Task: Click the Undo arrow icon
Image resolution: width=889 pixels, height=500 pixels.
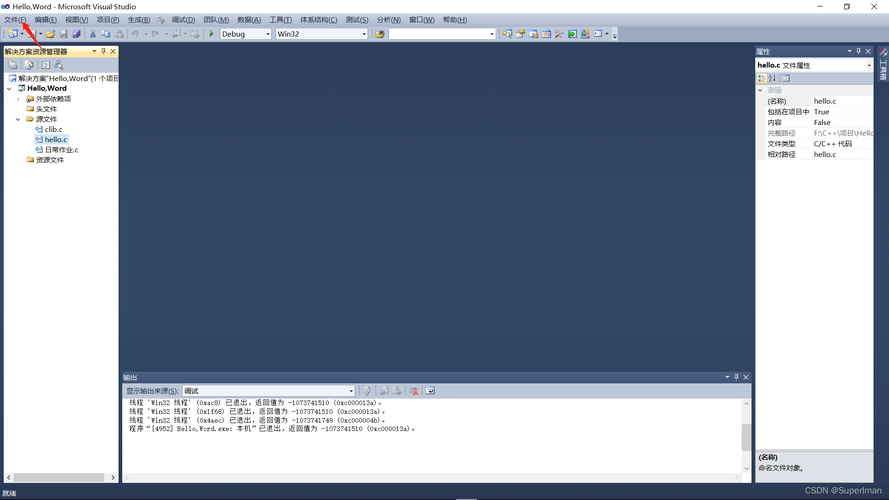Action: [x=135, y=34]
